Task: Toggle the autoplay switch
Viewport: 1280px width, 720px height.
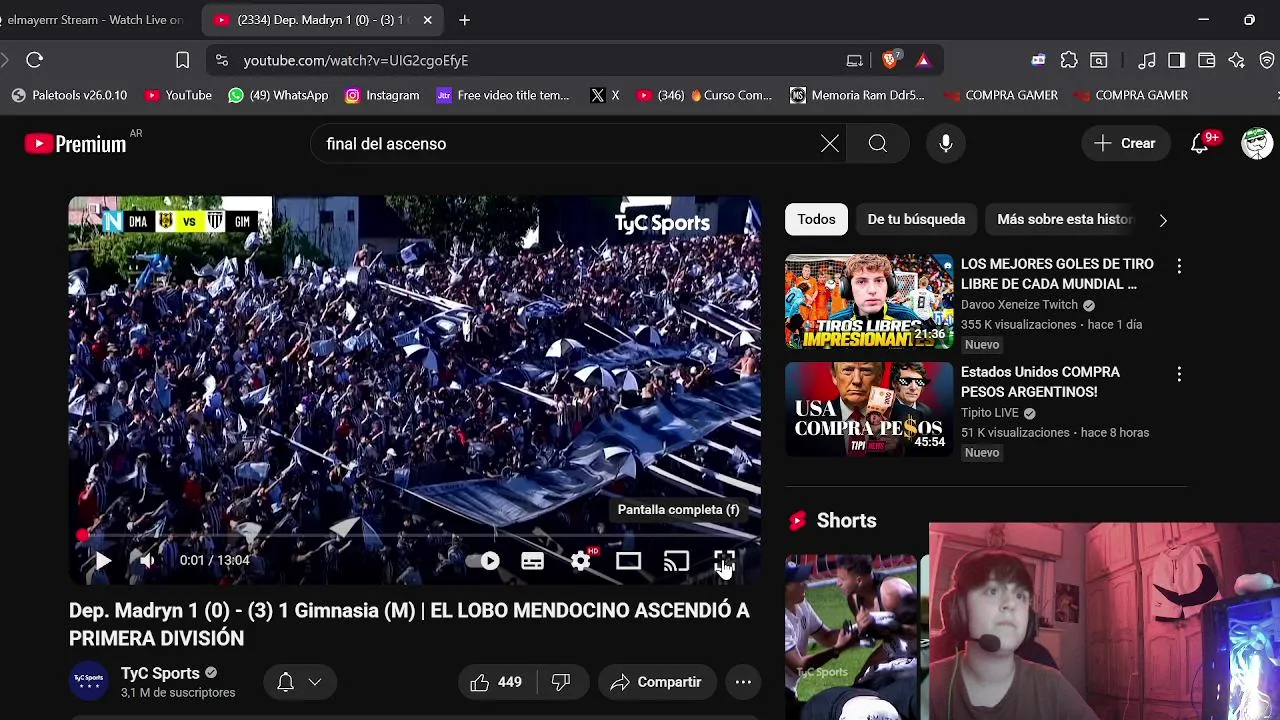Action: point(483,561)
